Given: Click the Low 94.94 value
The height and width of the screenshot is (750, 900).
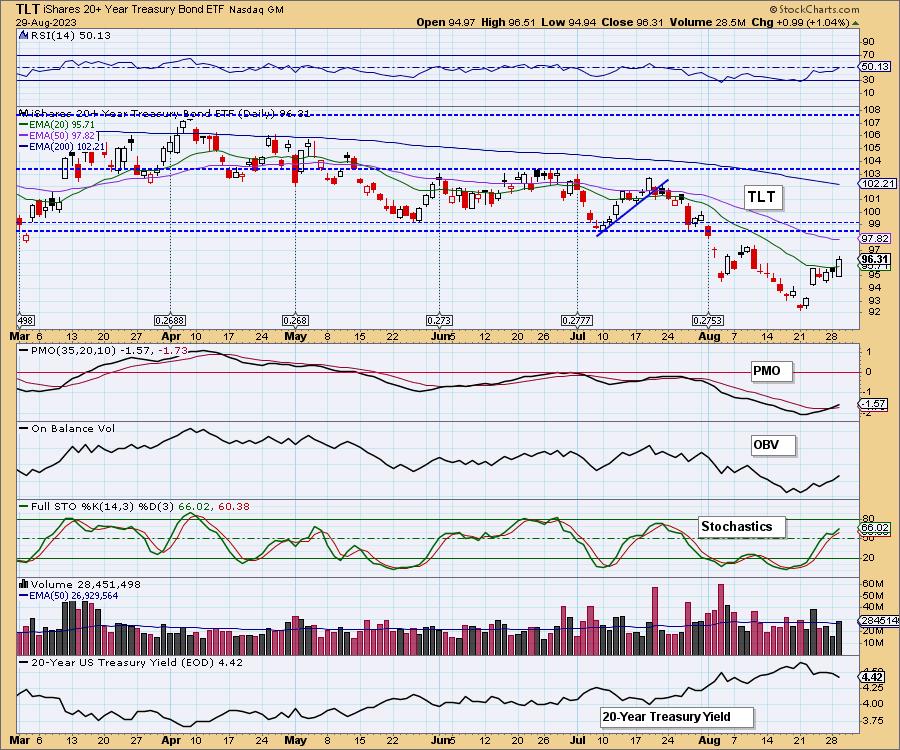Looking at the screenshot, I should 569,22.
